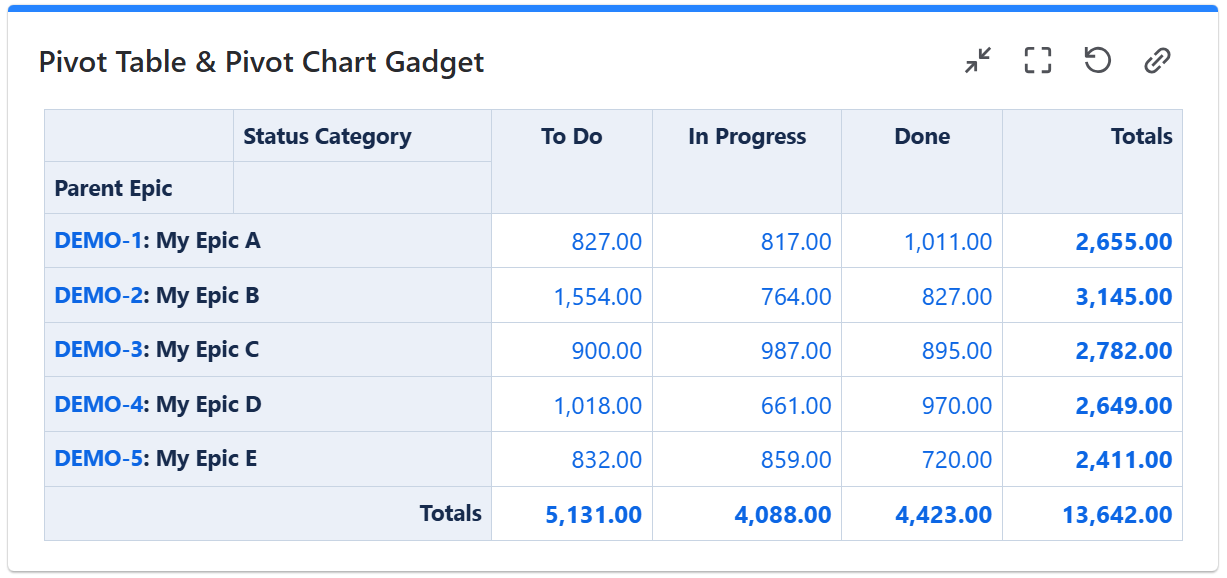Click the To Do column header
Viewport: 1227px width, 578px height.
572,137
